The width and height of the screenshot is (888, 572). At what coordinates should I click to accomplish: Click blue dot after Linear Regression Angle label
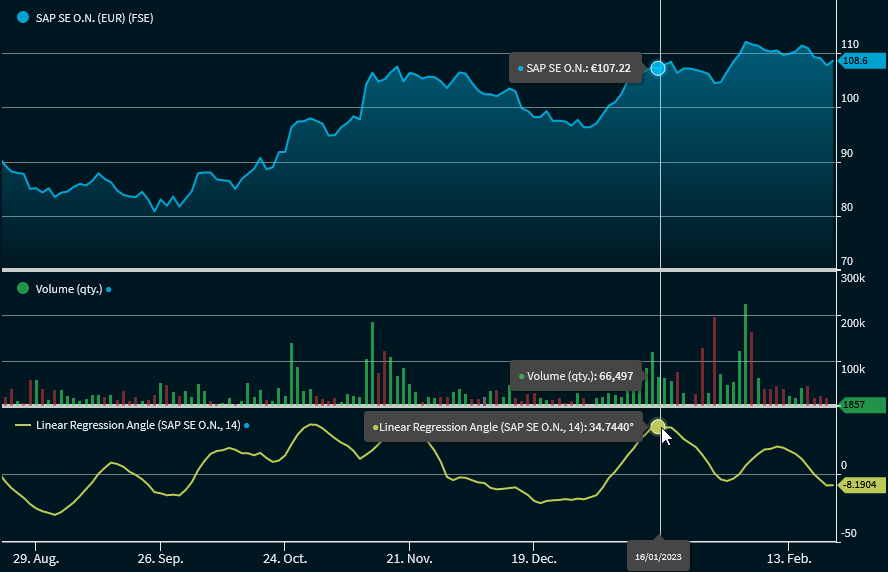point(247,425)
